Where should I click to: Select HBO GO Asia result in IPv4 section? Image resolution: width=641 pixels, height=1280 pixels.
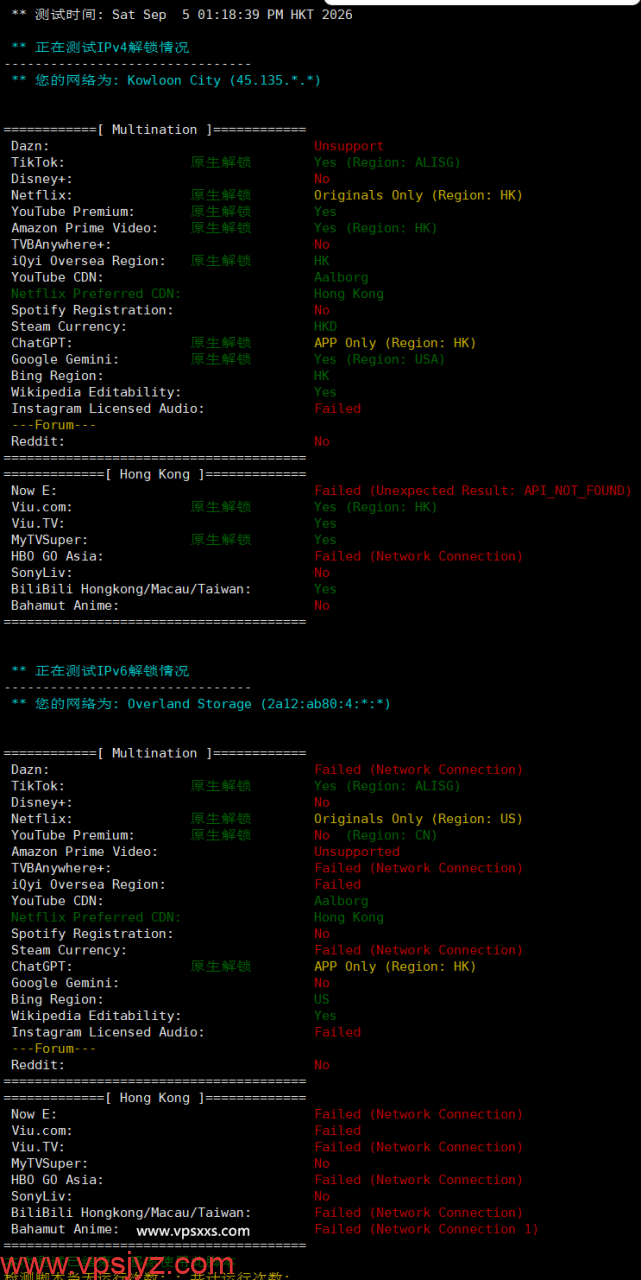[x=418, y=556]
